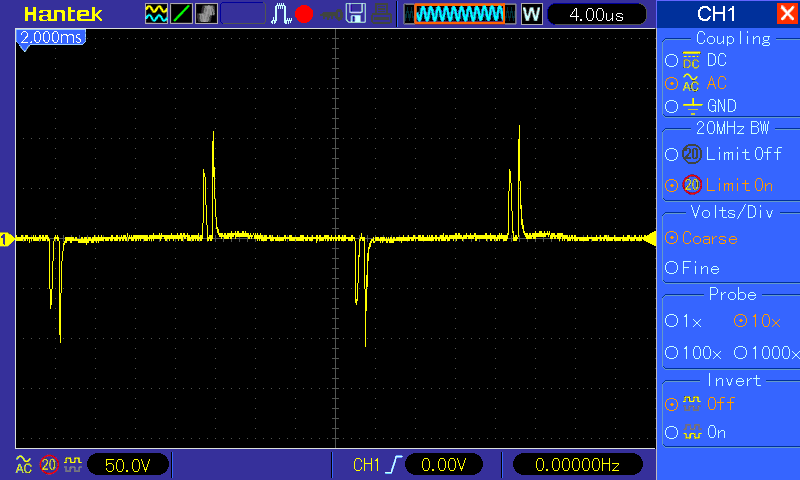The image size is (800, 480).
Task: Click the channel 1 ground level marker
Action: [x=6, y=239]
